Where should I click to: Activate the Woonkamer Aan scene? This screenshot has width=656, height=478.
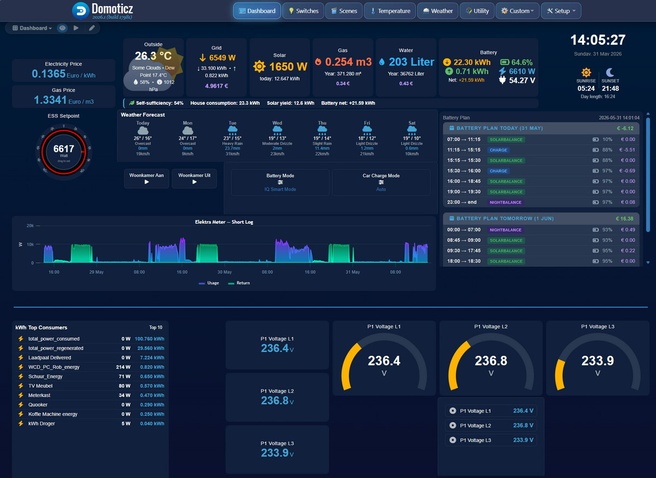point(146,179)
